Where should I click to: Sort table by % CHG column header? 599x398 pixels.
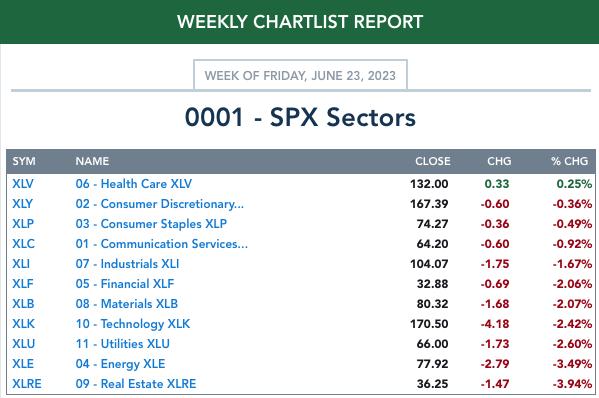coord(569,161)
